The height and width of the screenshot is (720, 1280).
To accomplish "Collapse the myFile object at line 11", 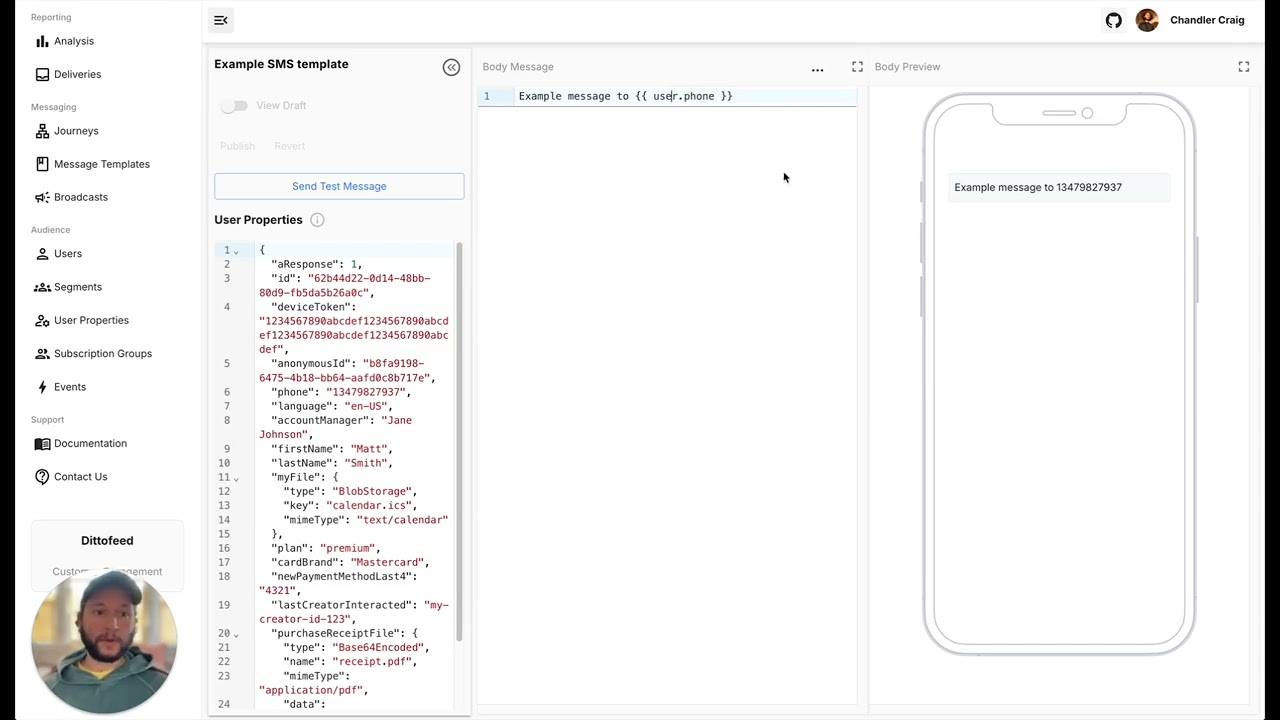I will [237, 478].
